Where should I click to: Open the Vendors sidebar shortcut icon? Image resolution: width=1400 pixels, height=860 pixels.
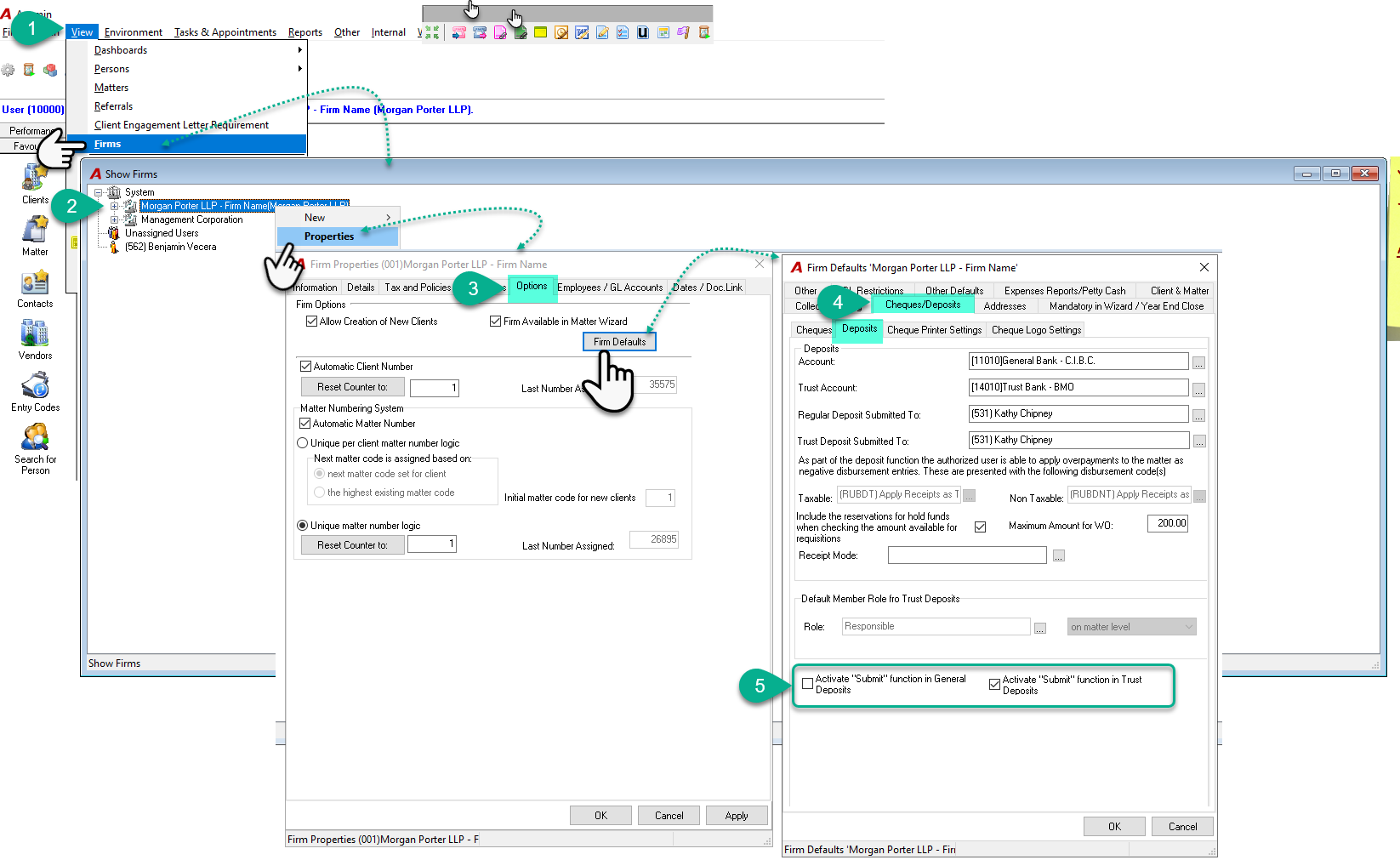tap(35, 333)
